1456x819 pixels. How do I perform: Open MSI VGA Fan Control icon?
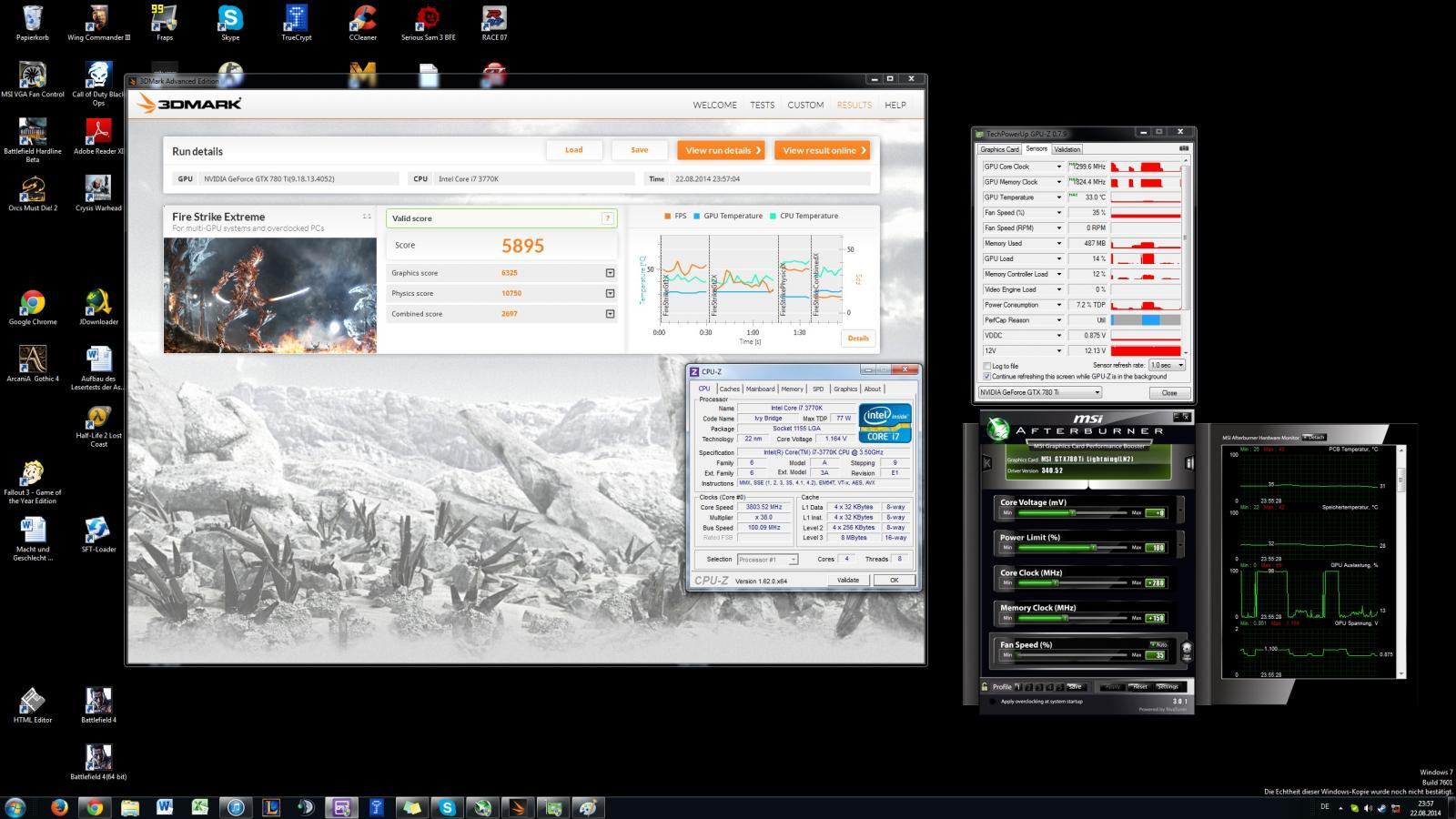33,79
